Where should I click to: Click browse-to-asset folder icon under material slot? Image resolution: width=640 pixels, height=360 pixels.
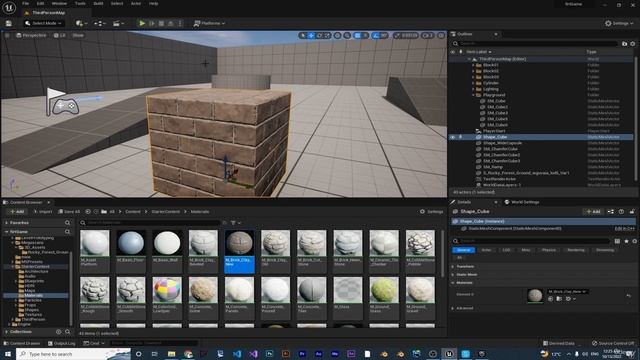559,299
